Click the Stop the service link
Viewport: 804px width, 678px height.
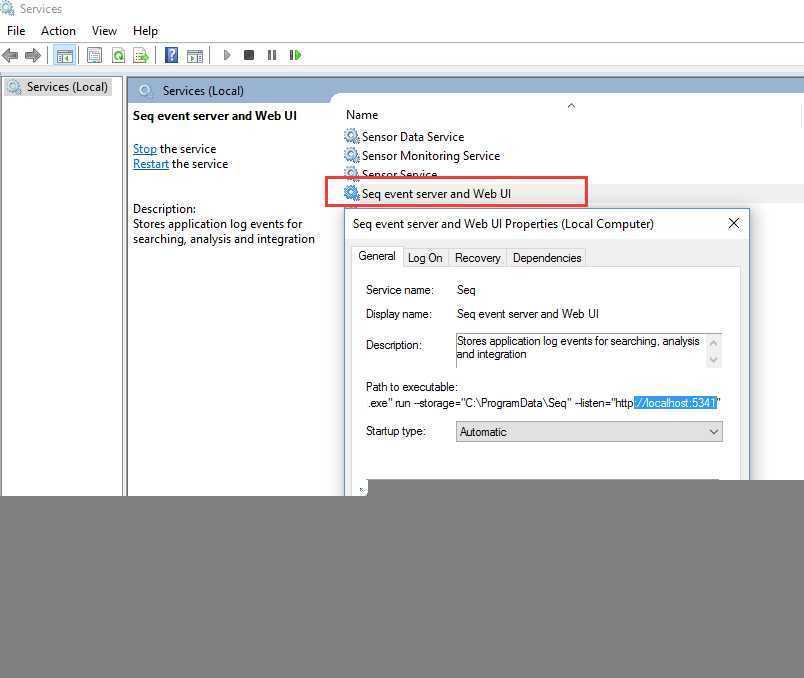pyautogui.click(x=145, y=149)
